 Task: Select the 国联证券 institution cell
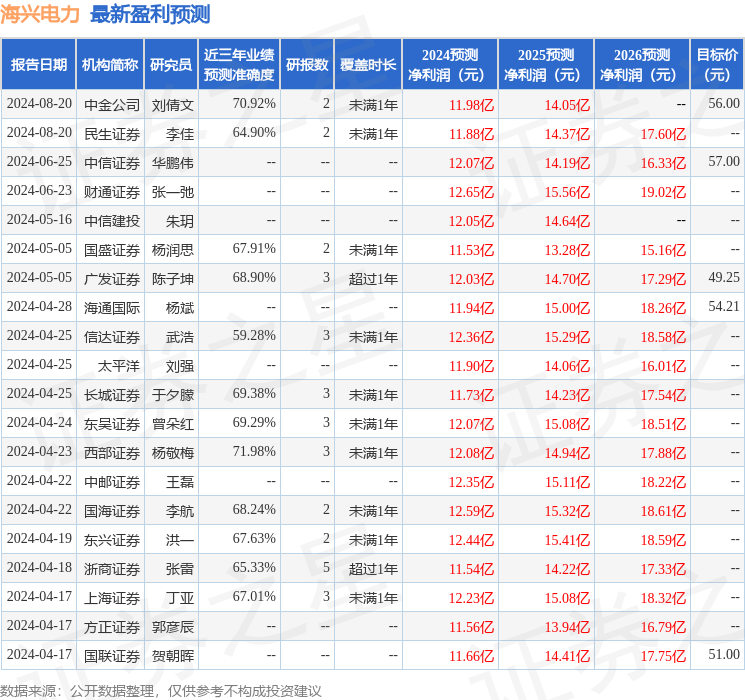[112, 656]
